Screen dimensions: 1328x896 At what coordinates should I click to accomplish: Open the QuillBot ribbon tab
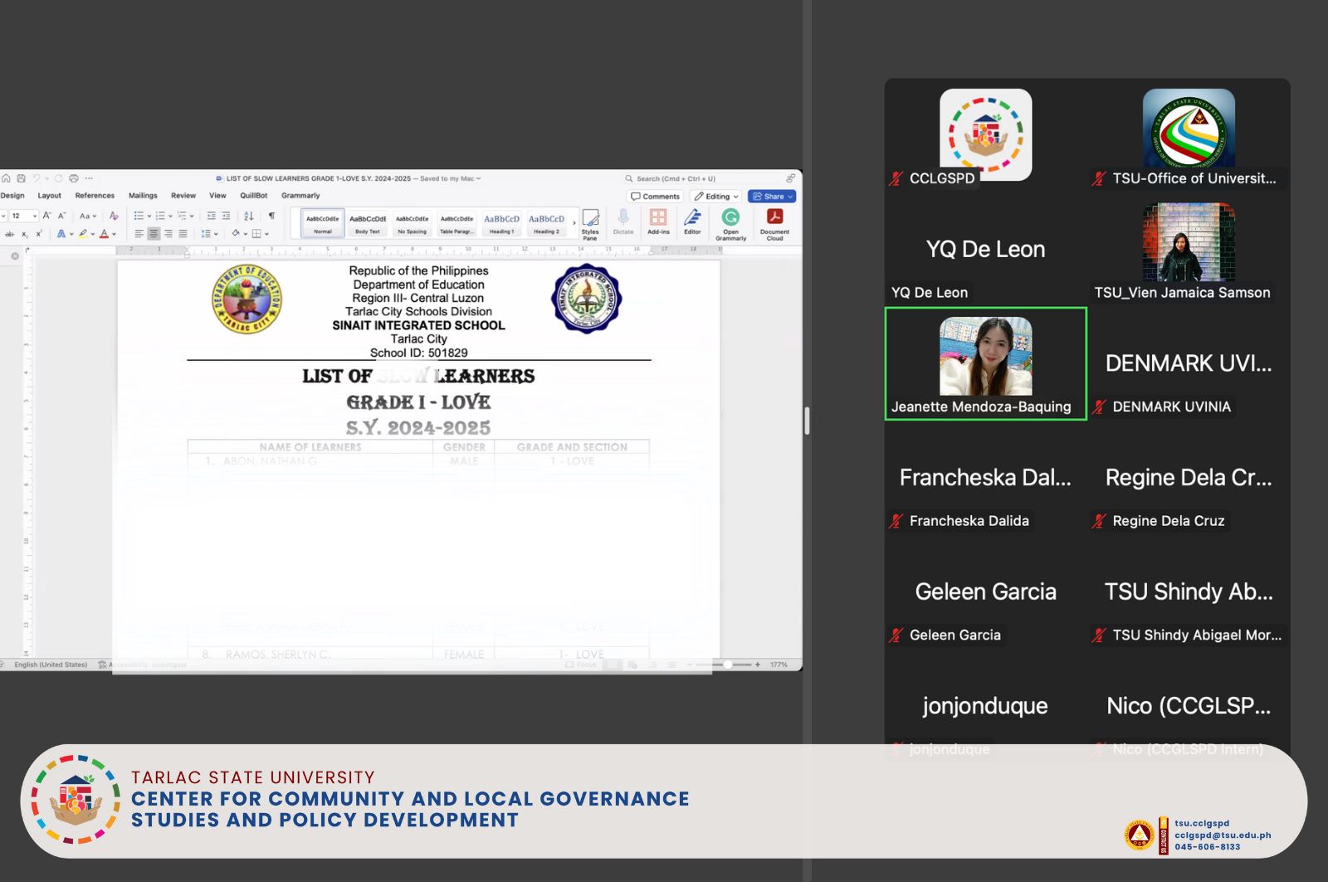pyautogui.click(x=254, y=196)
